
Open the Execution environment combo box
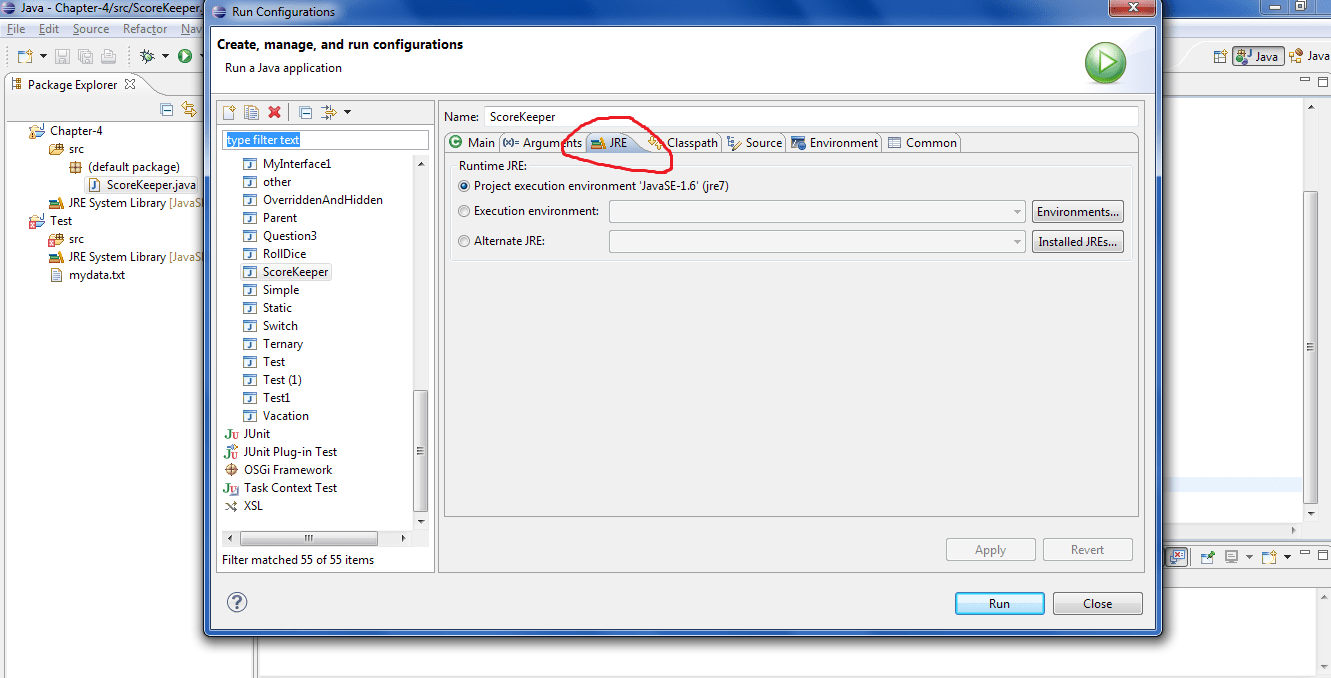[817, 212]
